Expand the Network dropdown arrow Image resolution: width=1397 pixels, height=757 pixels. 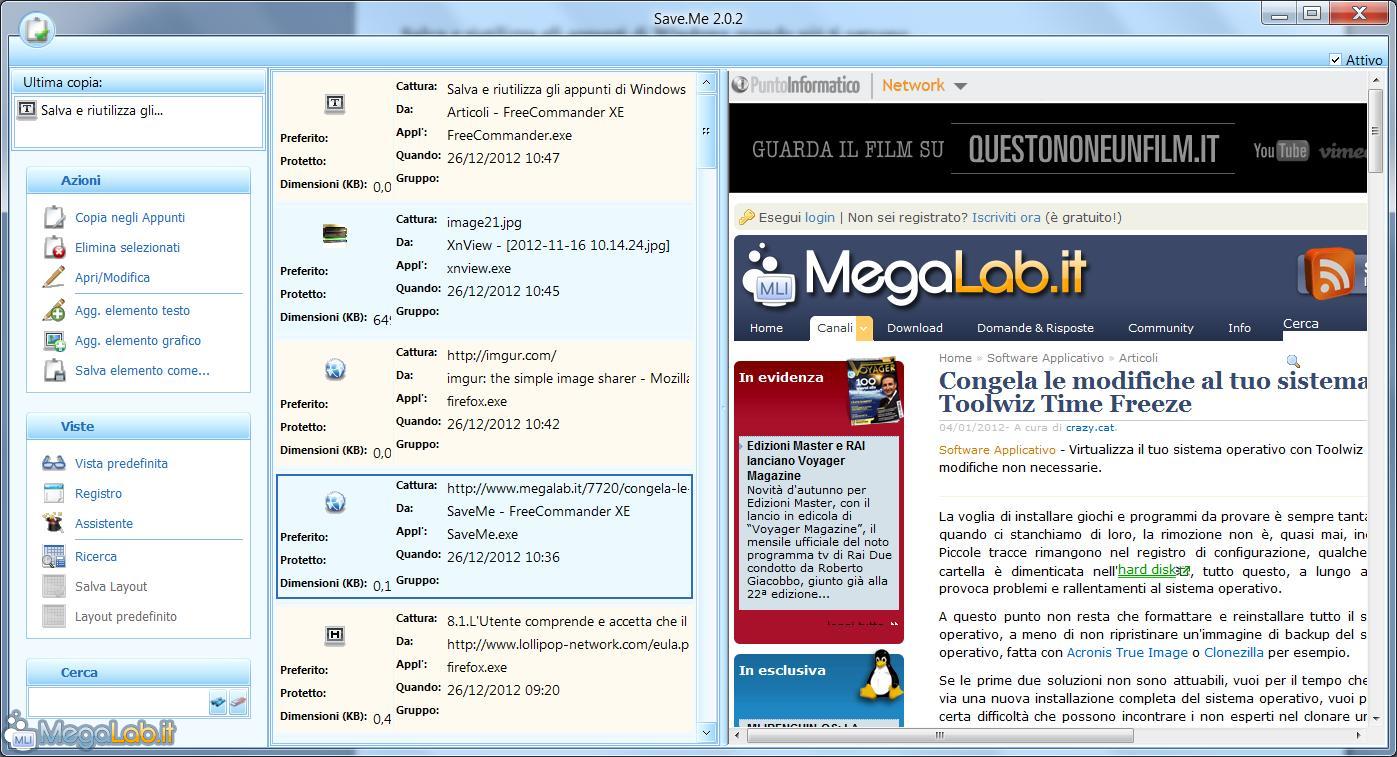coord(960,86)
